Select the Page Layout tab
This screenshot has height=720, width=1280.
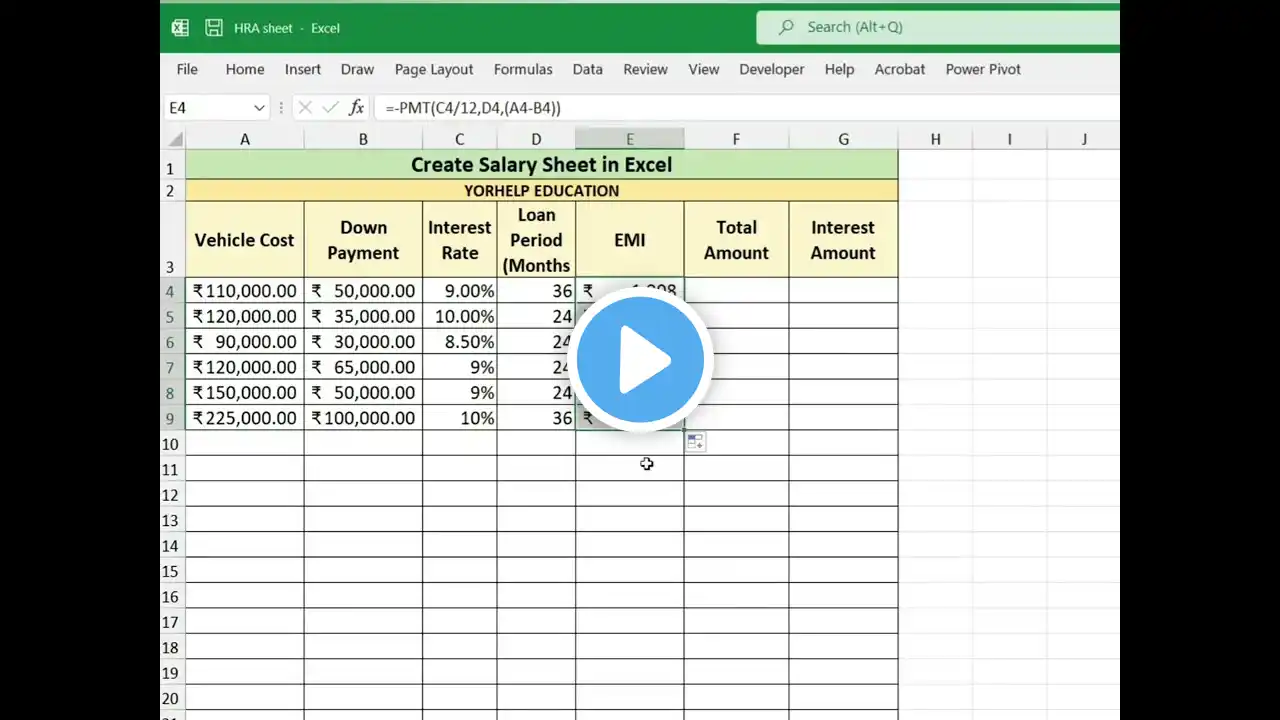point(434,69)
